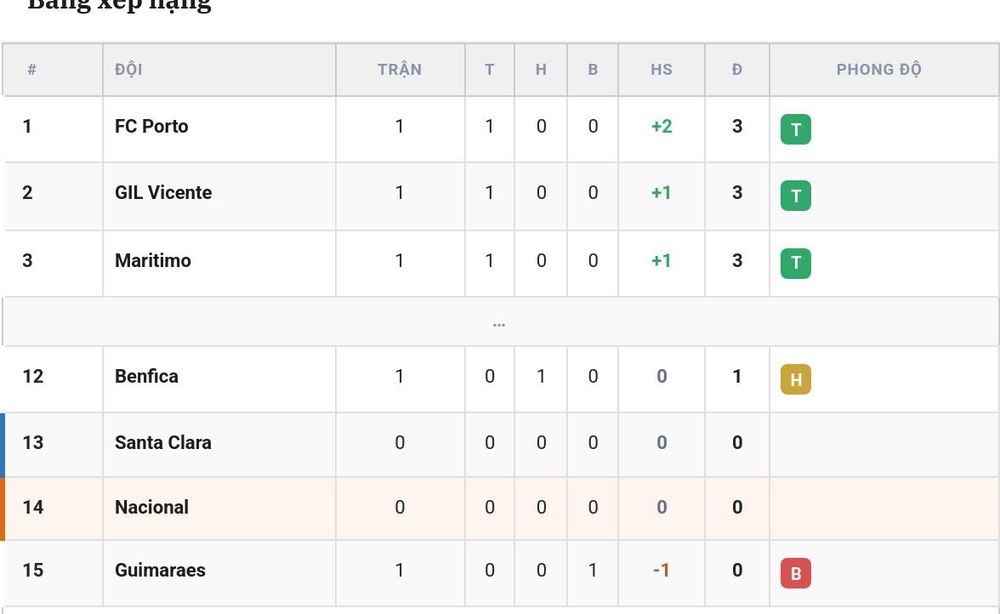Open the Benfica team entry
Viewport: 1000px width, 614px height.
tap(146, 376)
